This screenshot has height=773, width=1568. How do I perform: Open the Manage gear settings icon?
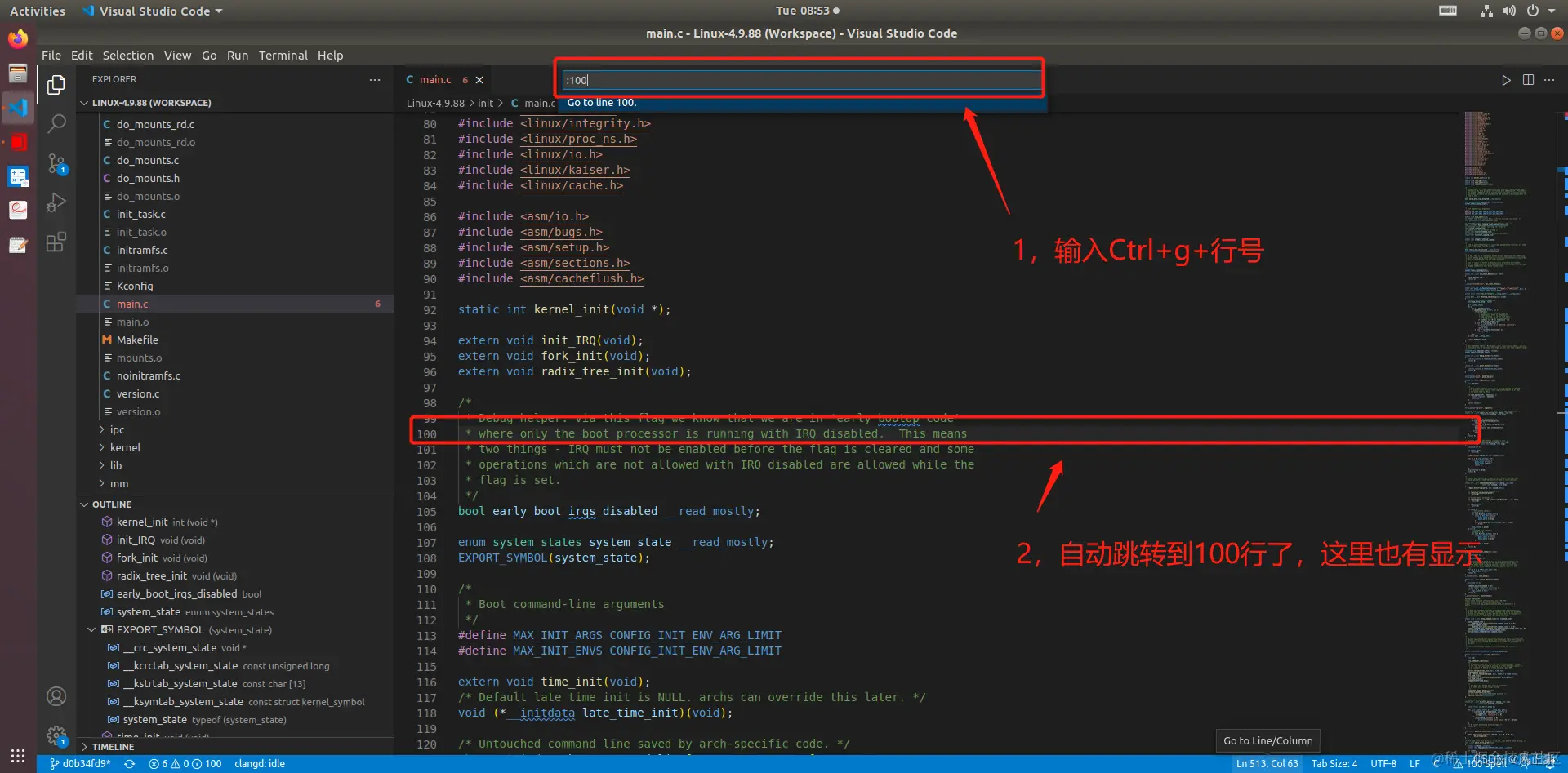[56, 735]
